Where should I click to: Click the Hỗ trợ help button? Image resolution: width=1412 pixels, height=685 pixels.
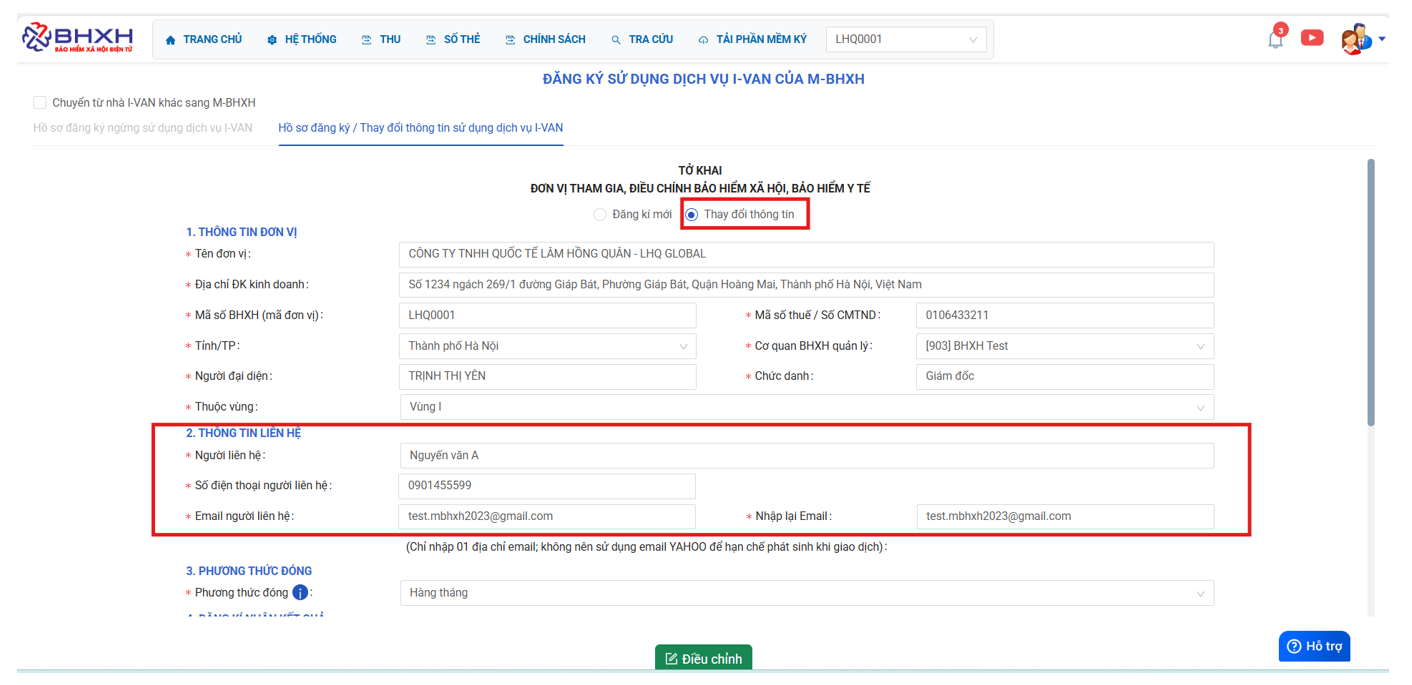1314,646
